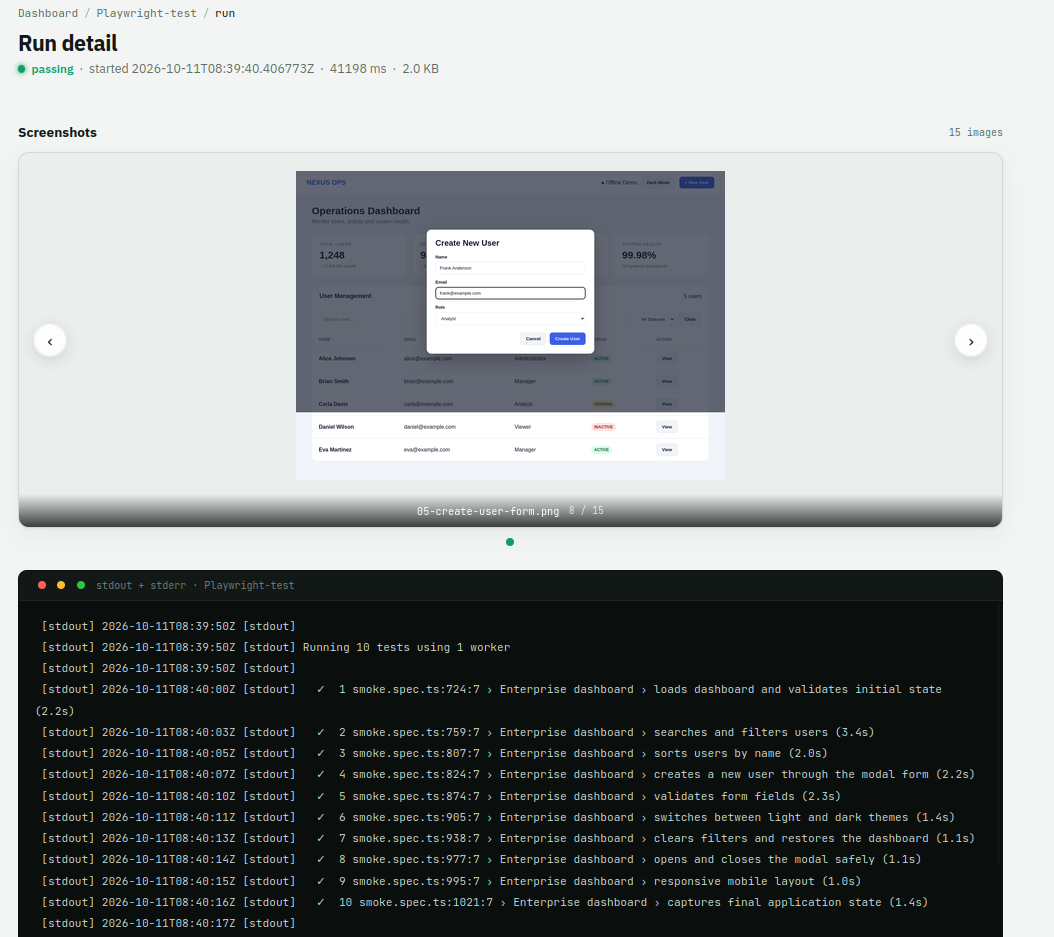Click the passing status label
Screen dimensions: 1054x937
point(52,69)
